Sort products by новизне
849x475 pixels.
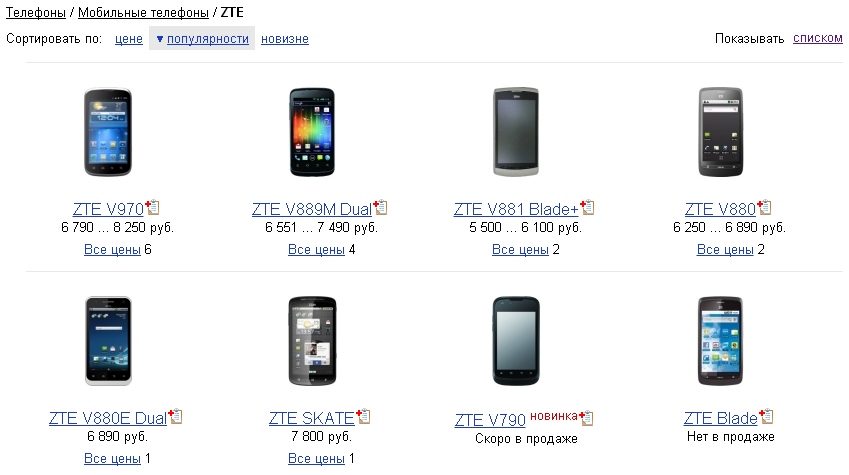tap(285, 38)
